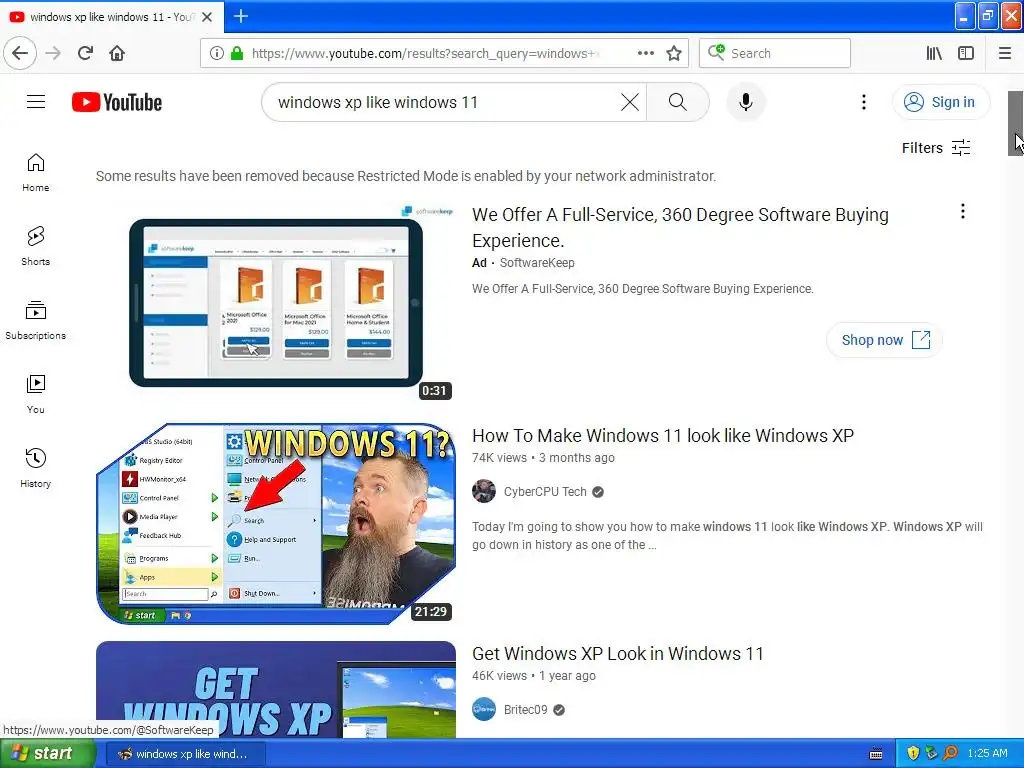Go to YouTube home via logo

point(117,103)
